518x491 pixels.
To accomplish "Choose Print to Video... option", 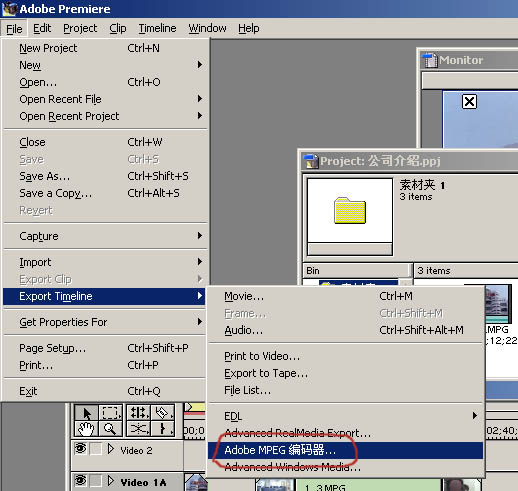I will point(345,356).
